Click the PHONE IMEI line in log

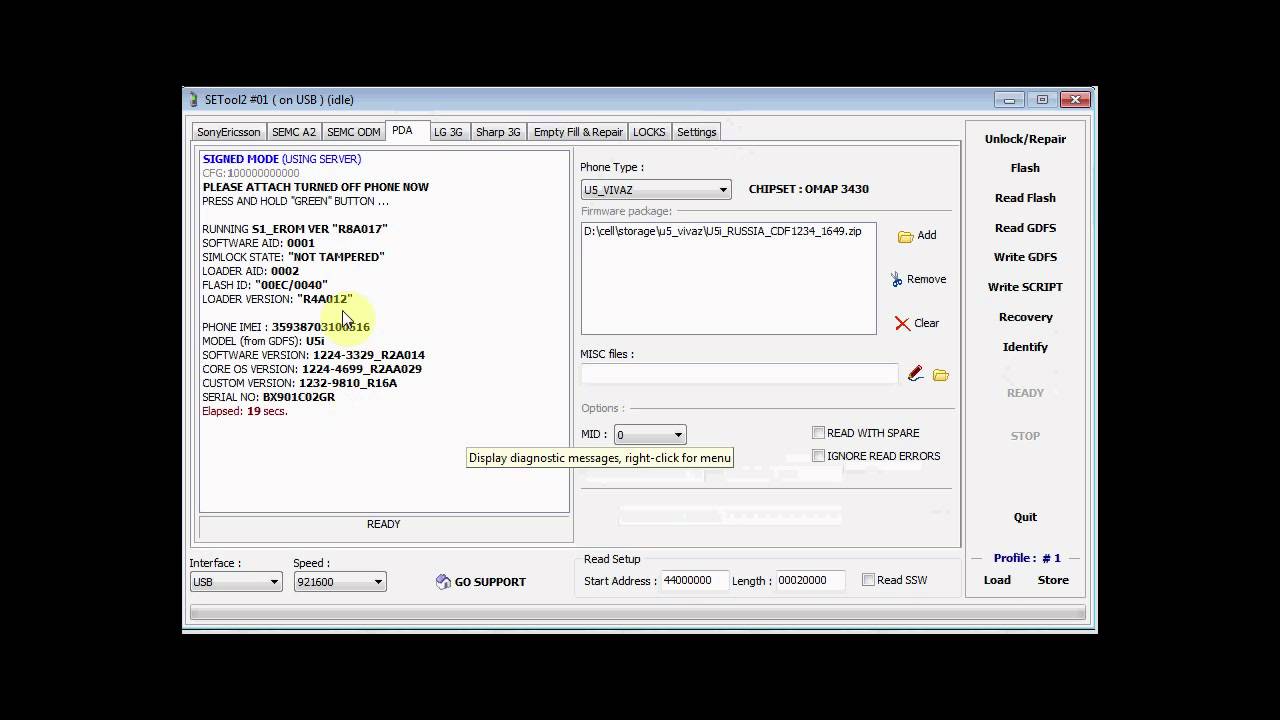point(286,327)
